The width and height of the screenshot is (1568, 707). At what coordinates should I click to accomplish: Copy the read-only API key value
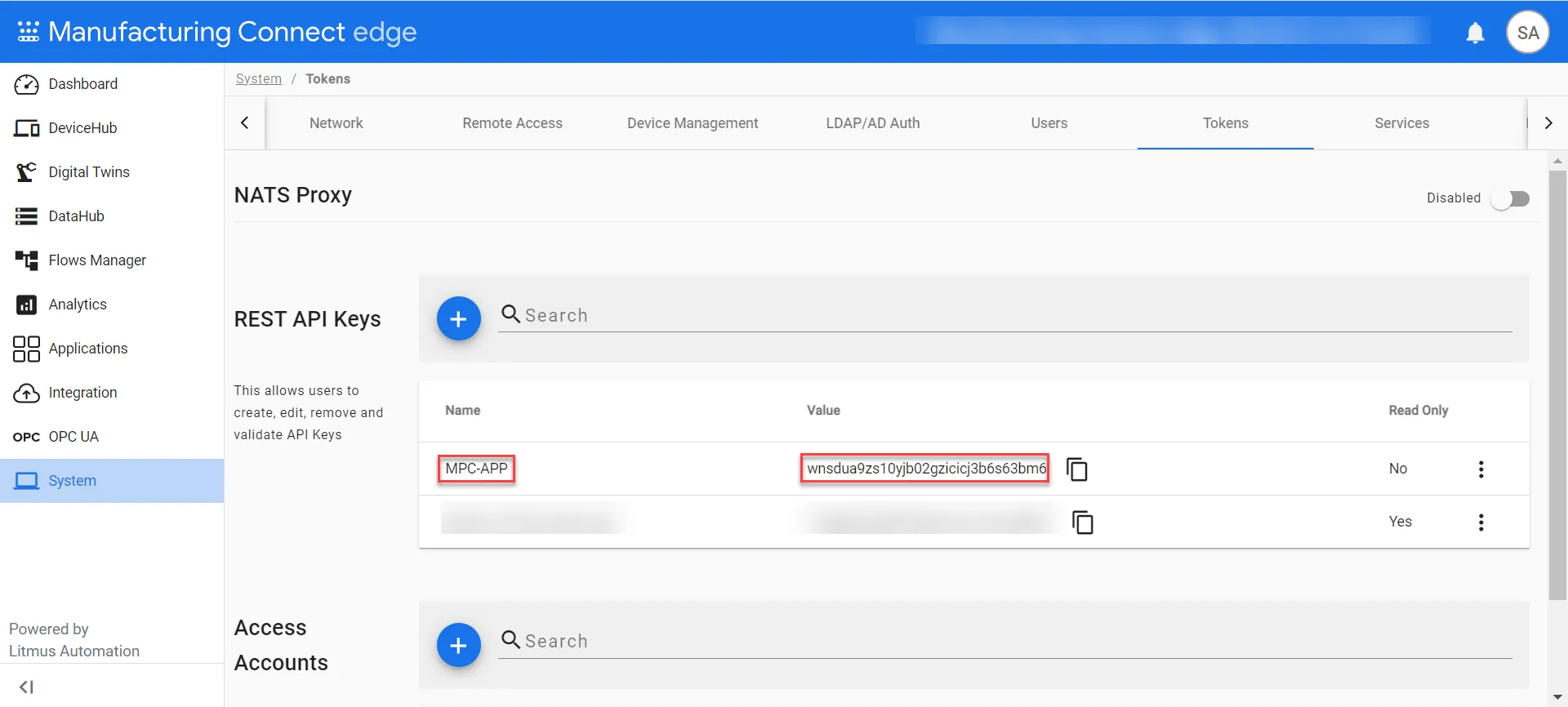[1082, 522]
